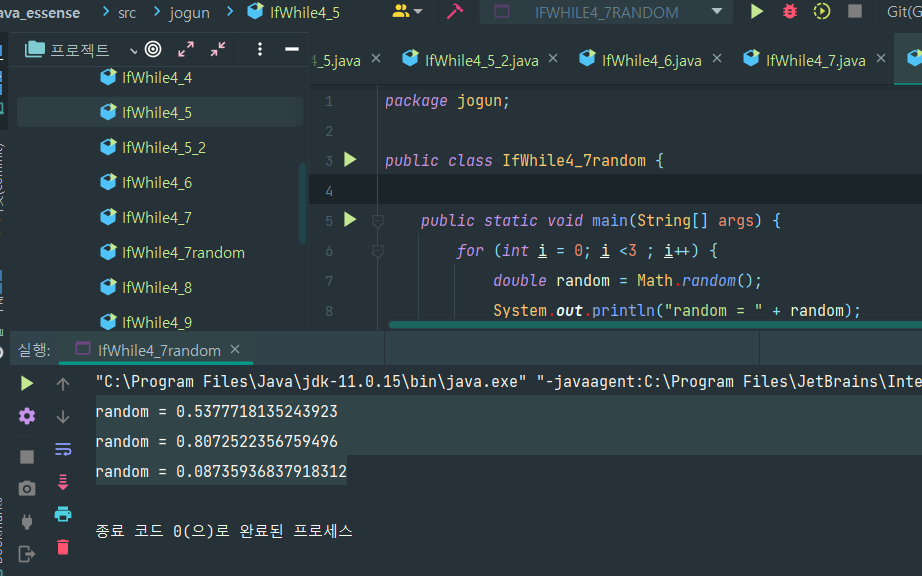
Task: Open run configuration dropdown IFWHILE4_7RANDOM
Action: coord(606,12)
